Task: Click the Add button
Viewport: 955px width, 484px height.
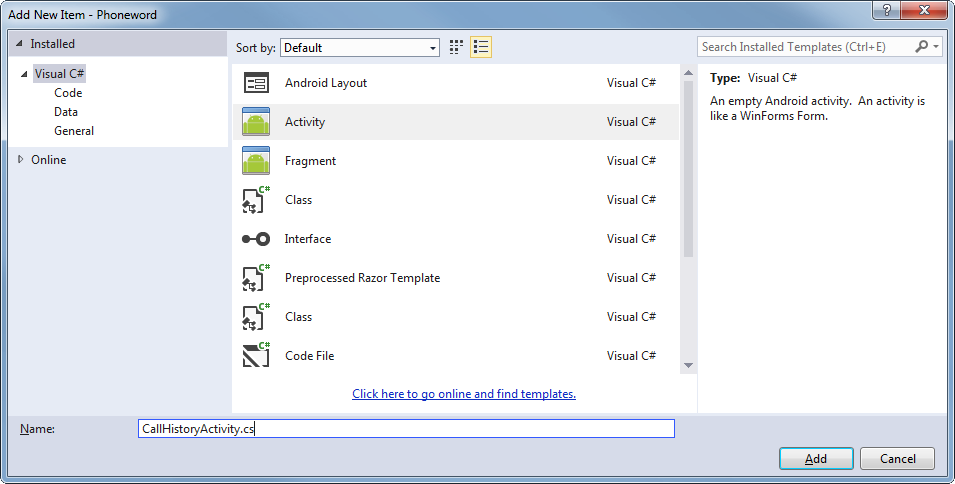Action: pyautogui.click(x=816, y=458)
